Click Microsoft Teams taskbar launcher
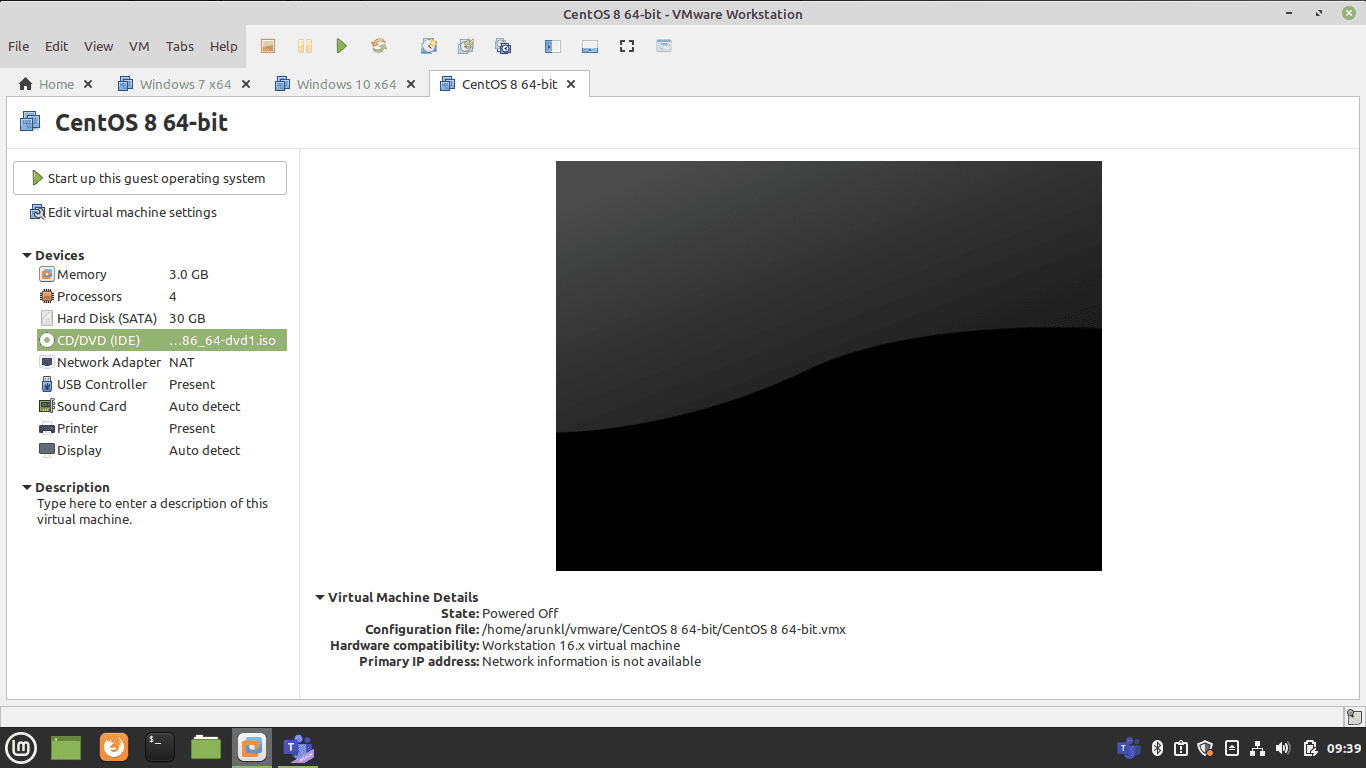The height and width of the screenshot is (768, 1366). click(x=298, y=746)
